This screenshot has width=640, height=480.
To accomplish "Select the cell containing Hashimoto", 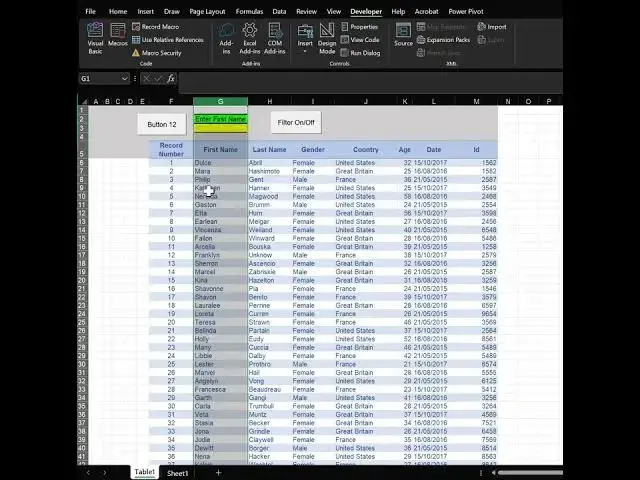I will [x=269, y=171].
